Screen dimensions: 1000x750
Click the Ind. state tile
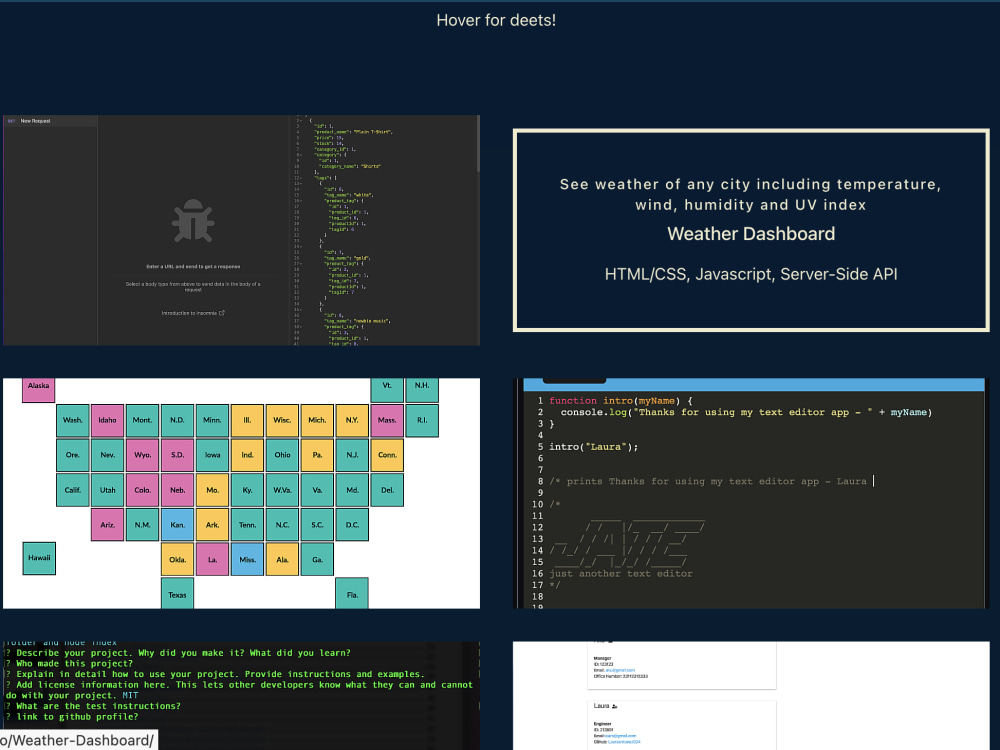tap(247, 455)
